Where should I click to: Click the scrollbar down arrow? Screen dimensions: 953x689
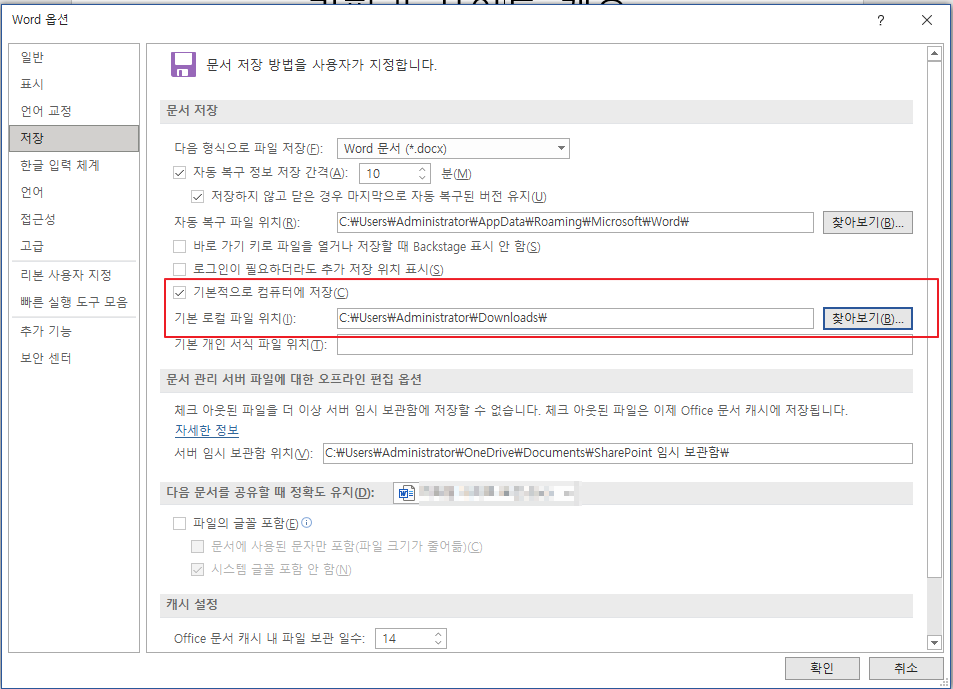click(934, 642)
